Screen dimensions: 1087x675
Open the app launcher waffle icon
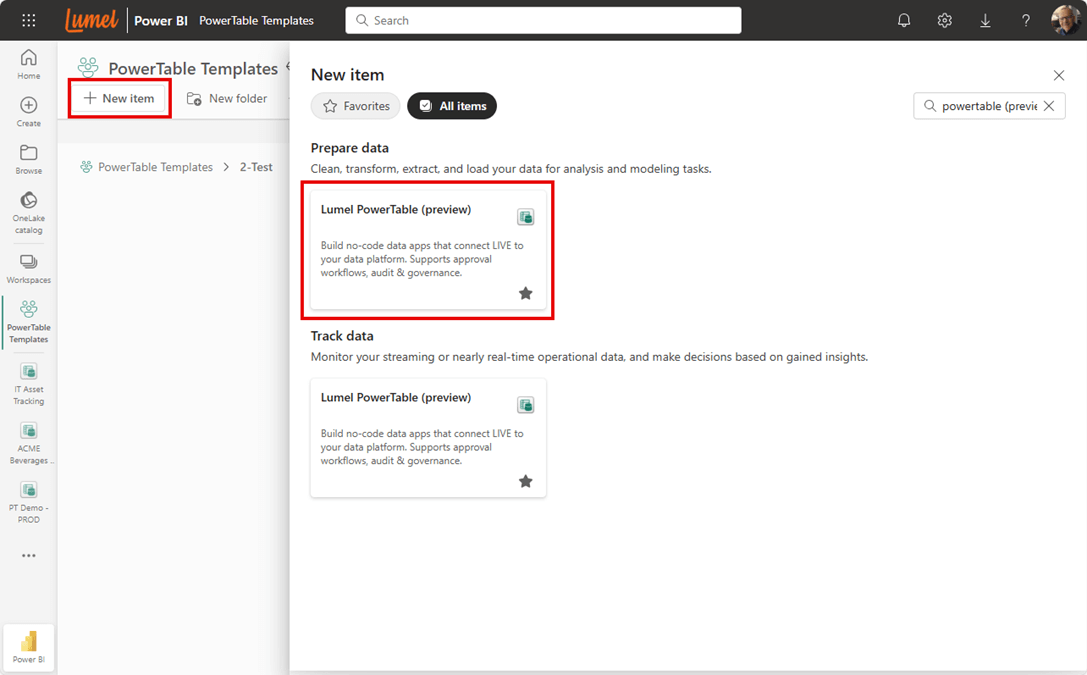click(x=29, y=20)
